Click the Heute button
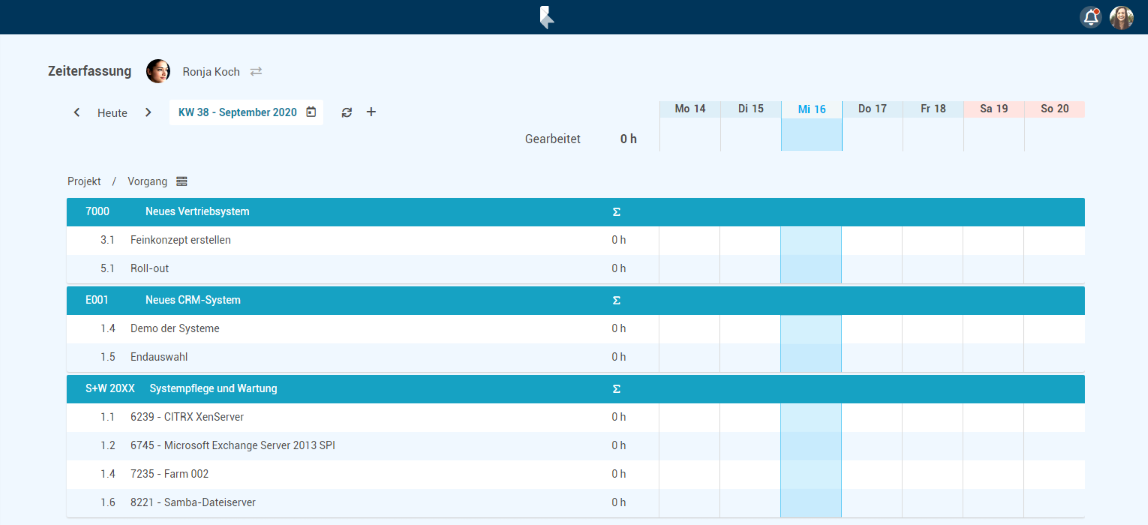This screenshot has height=525, width=1148. (x=112, y=113)
